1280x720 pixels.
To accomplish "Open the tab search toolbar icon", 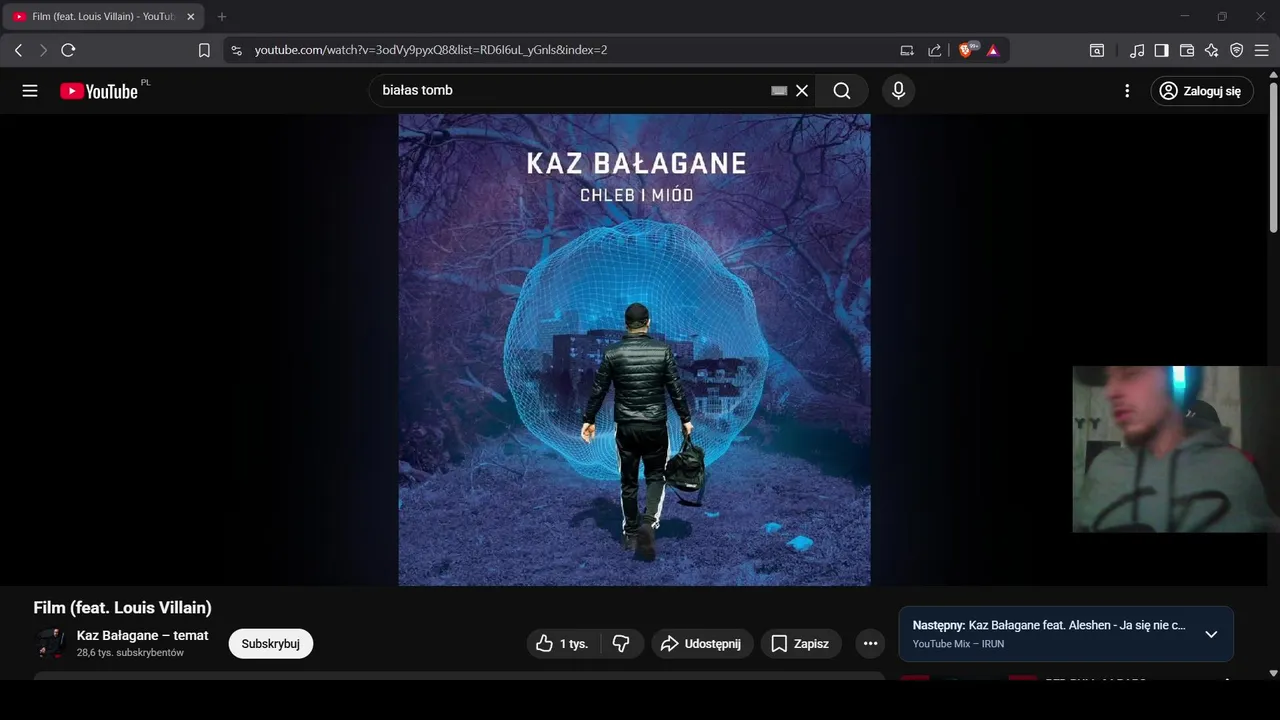I will tap(1097, 50).
